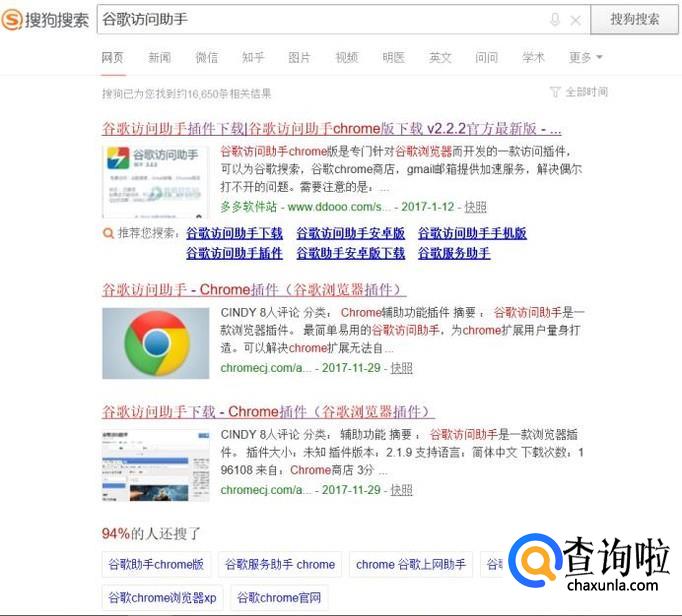Click related search 谷歌chrome官网
682x616 pixels.
[279, 598]
